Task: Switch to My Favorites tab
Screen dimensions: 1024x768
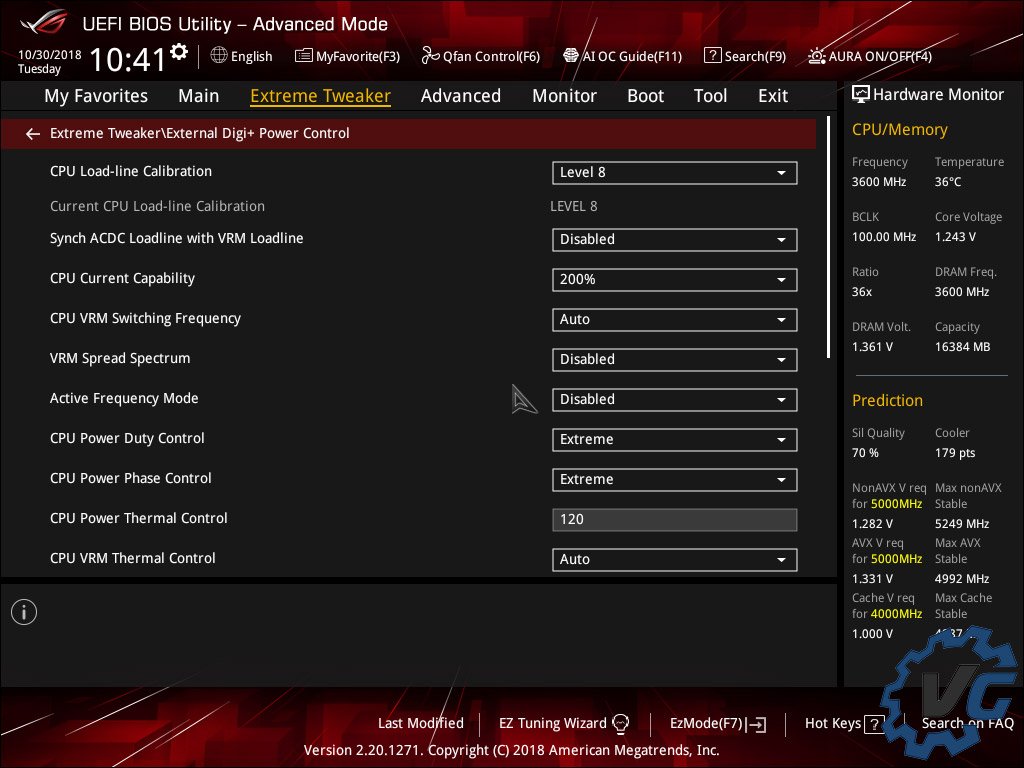Action: (x=96, y=96)
